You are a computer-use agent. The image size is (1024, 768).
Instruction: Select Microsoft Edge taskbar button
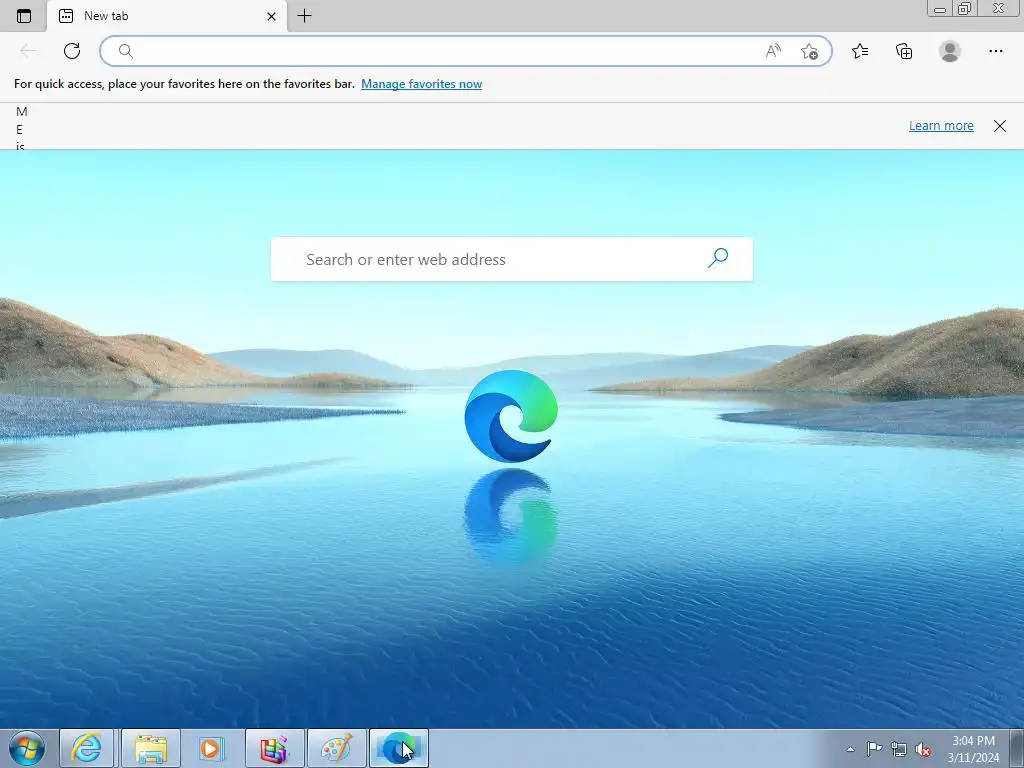pyautogui.click(x=399, y=748)
